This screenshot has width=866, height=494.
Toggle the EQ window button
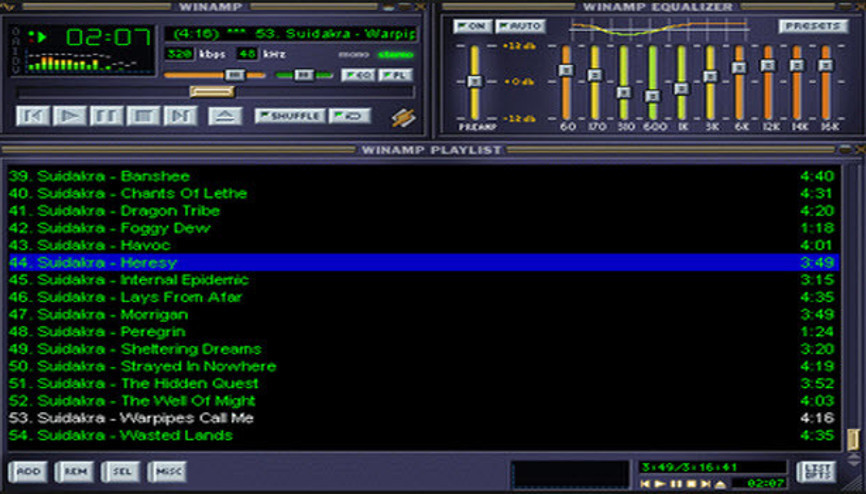coord(358,75)
